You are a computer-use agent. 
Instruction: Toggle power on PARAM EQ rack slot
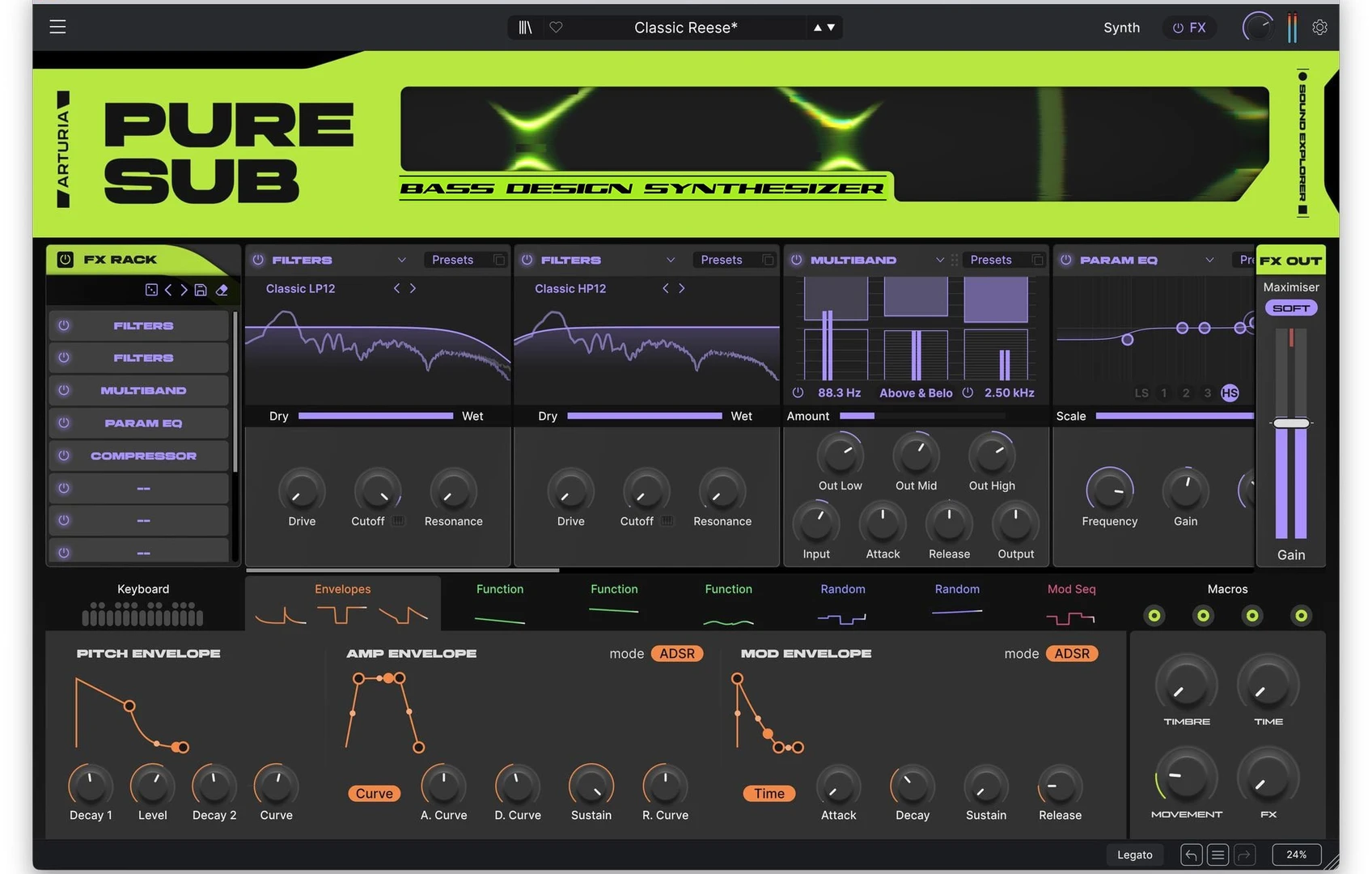click(64, 422)
